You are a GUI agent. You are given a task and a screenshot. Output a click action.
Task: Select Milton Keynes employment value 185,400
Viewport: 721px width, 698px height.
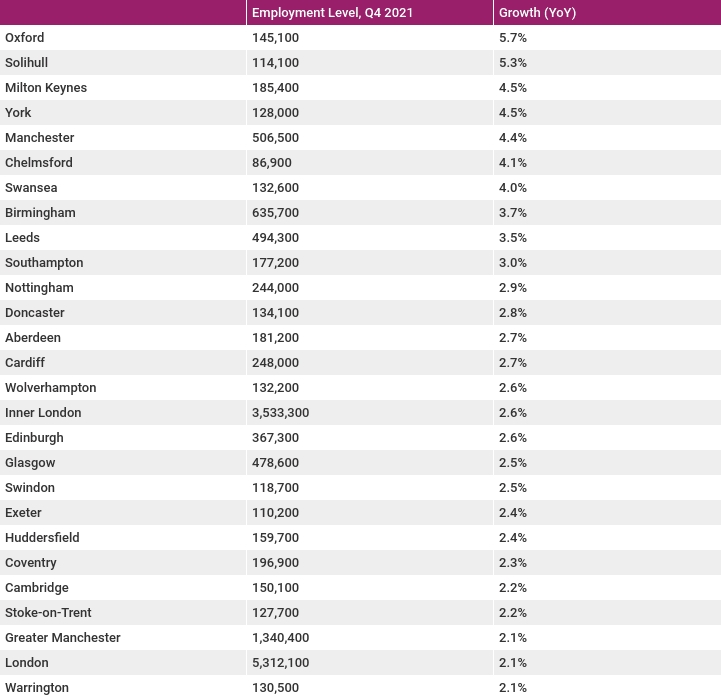click(275, 87)
